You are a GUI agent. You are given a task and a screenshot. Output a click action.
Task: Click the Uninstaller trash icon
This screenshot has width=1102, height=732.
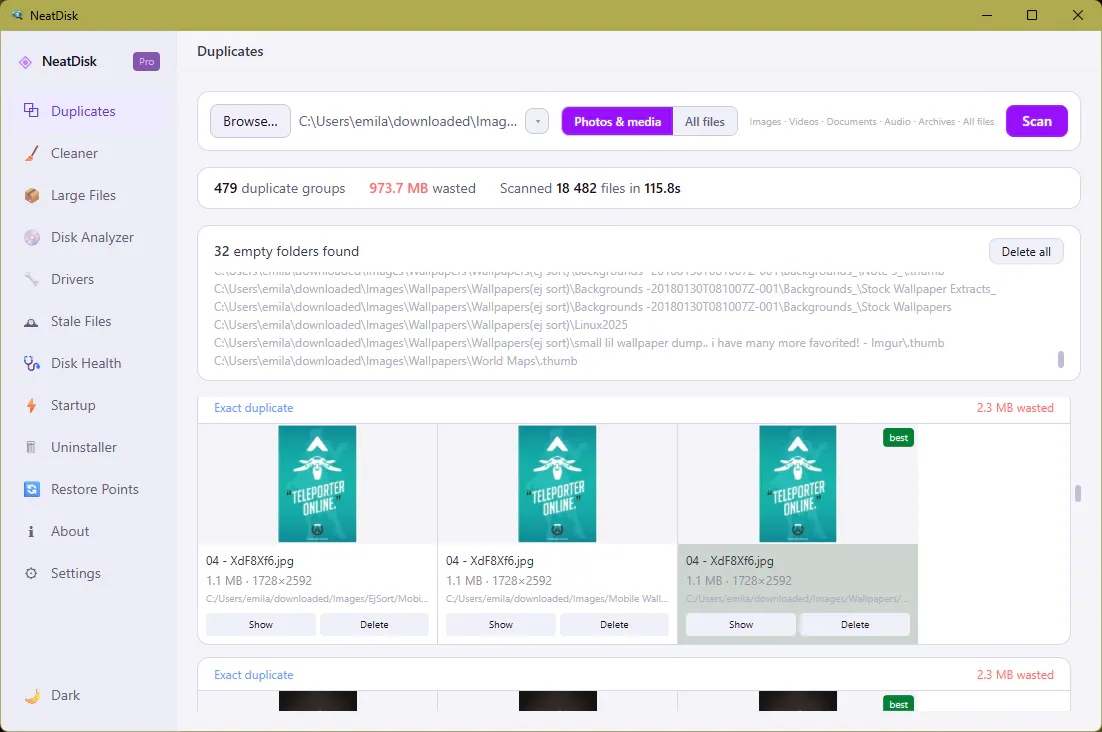tap(31, 447)
